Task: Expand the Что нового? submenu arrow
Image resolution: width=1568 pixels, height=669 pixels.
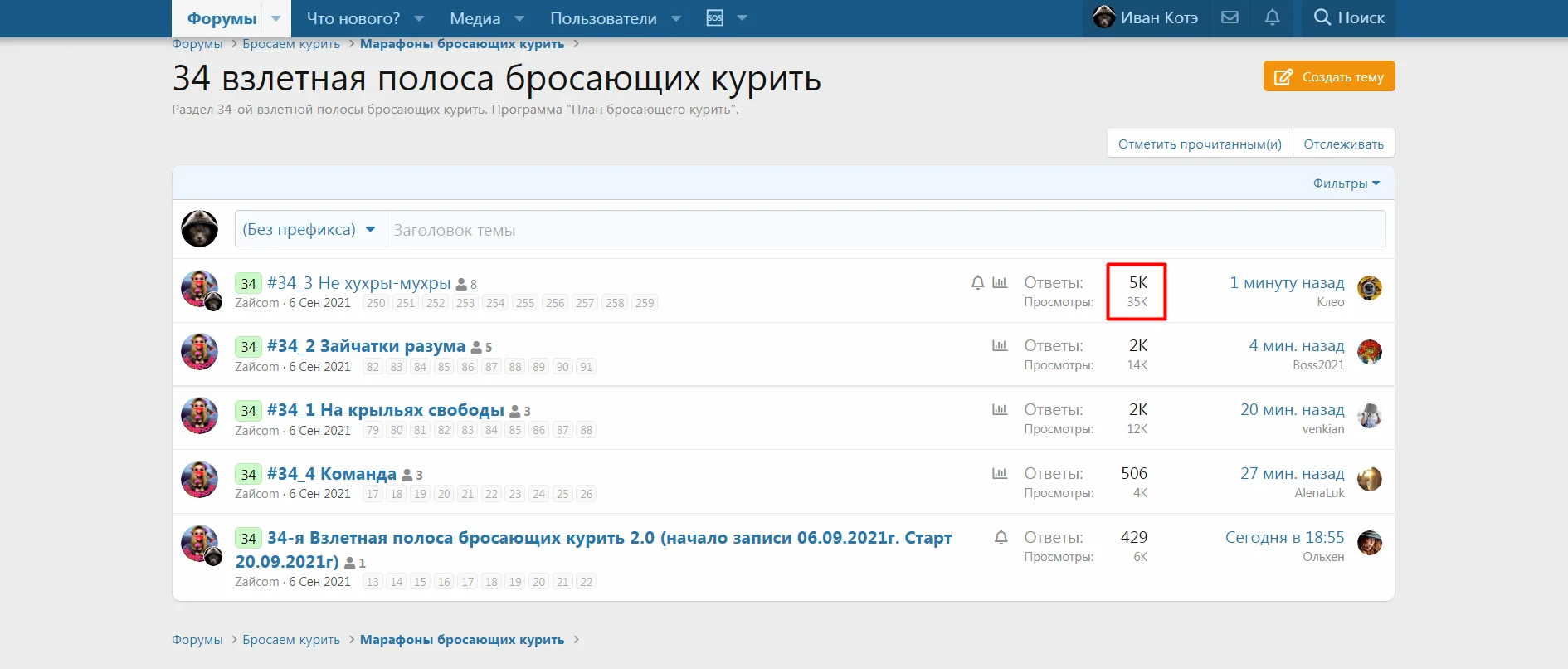Action: pos(419,18)
